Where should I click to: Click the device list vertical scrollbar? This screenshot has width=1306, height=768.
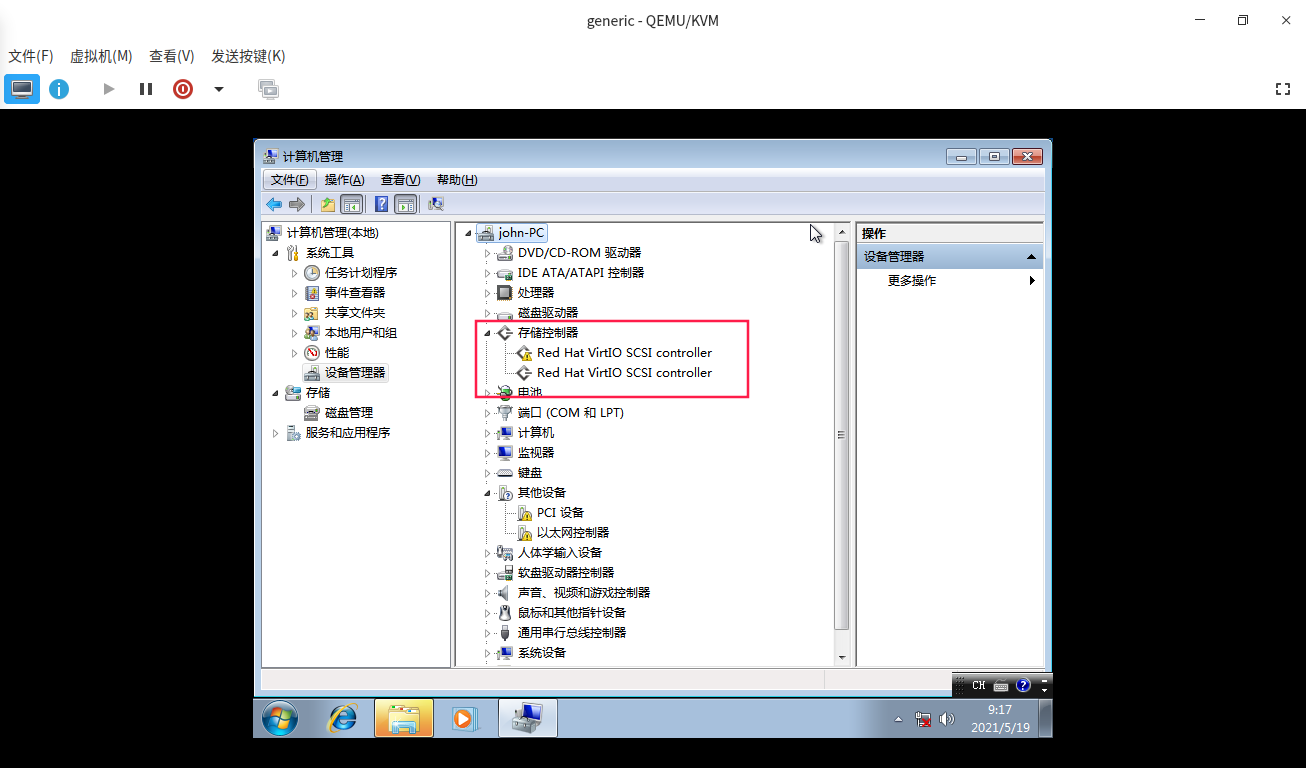[841, 435]
